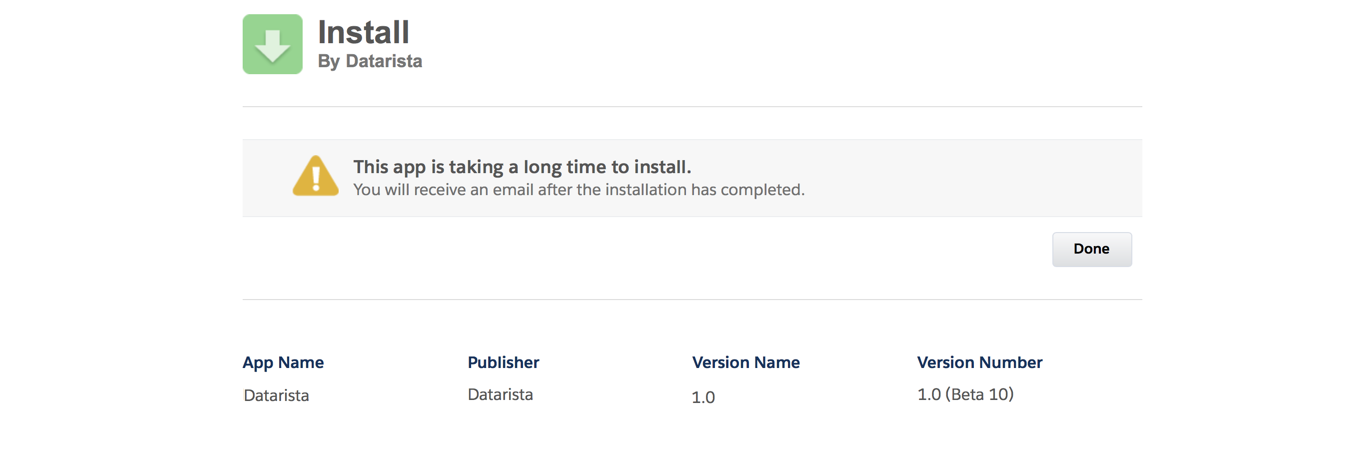Click the Version Name column header
The height and width of the screenshot is (455, 1370).
coord(746,362)
